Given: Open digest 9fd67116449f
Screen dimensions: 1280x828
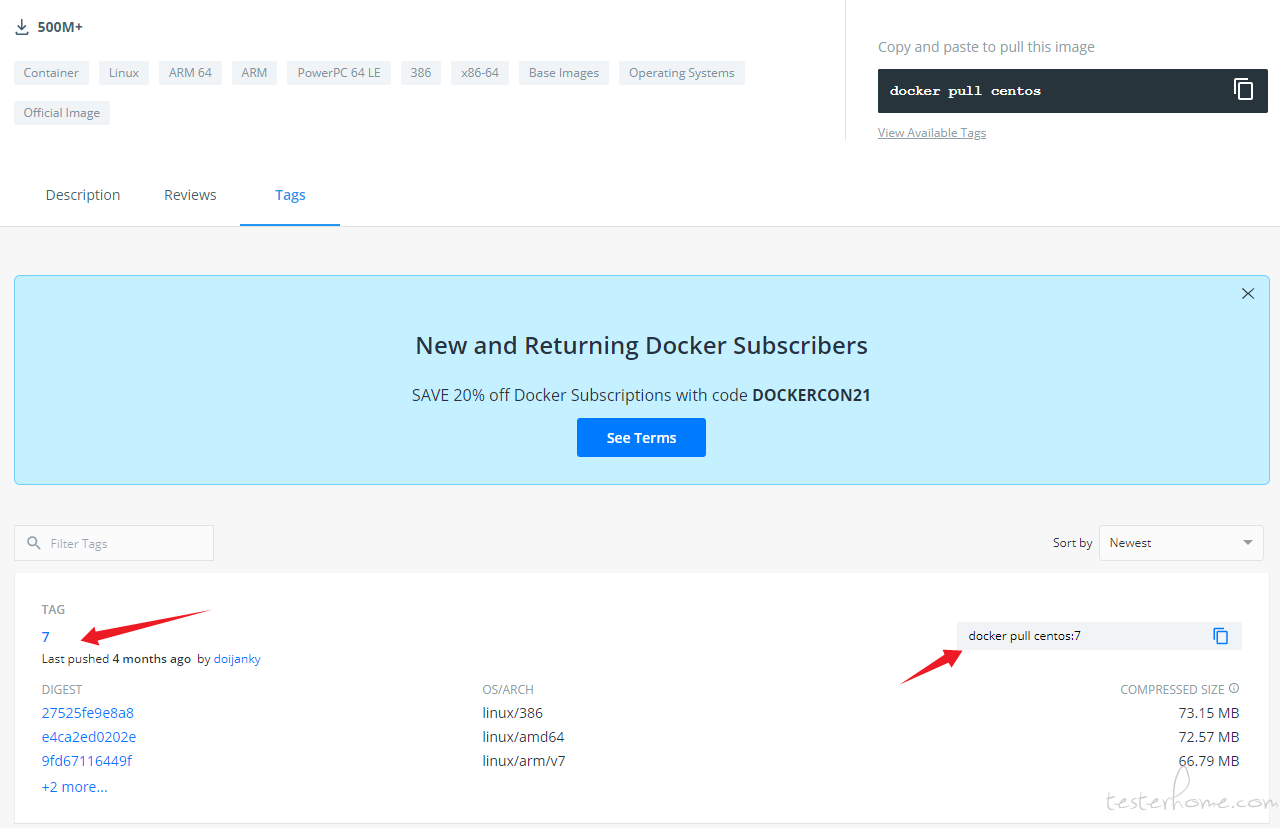Looking at the screenshot, I should (86, 761).
